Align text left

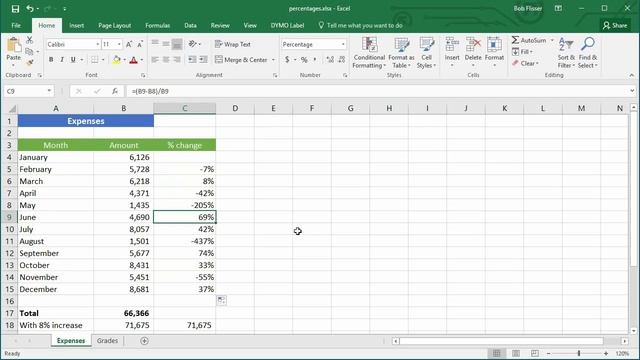click(155, 60)
